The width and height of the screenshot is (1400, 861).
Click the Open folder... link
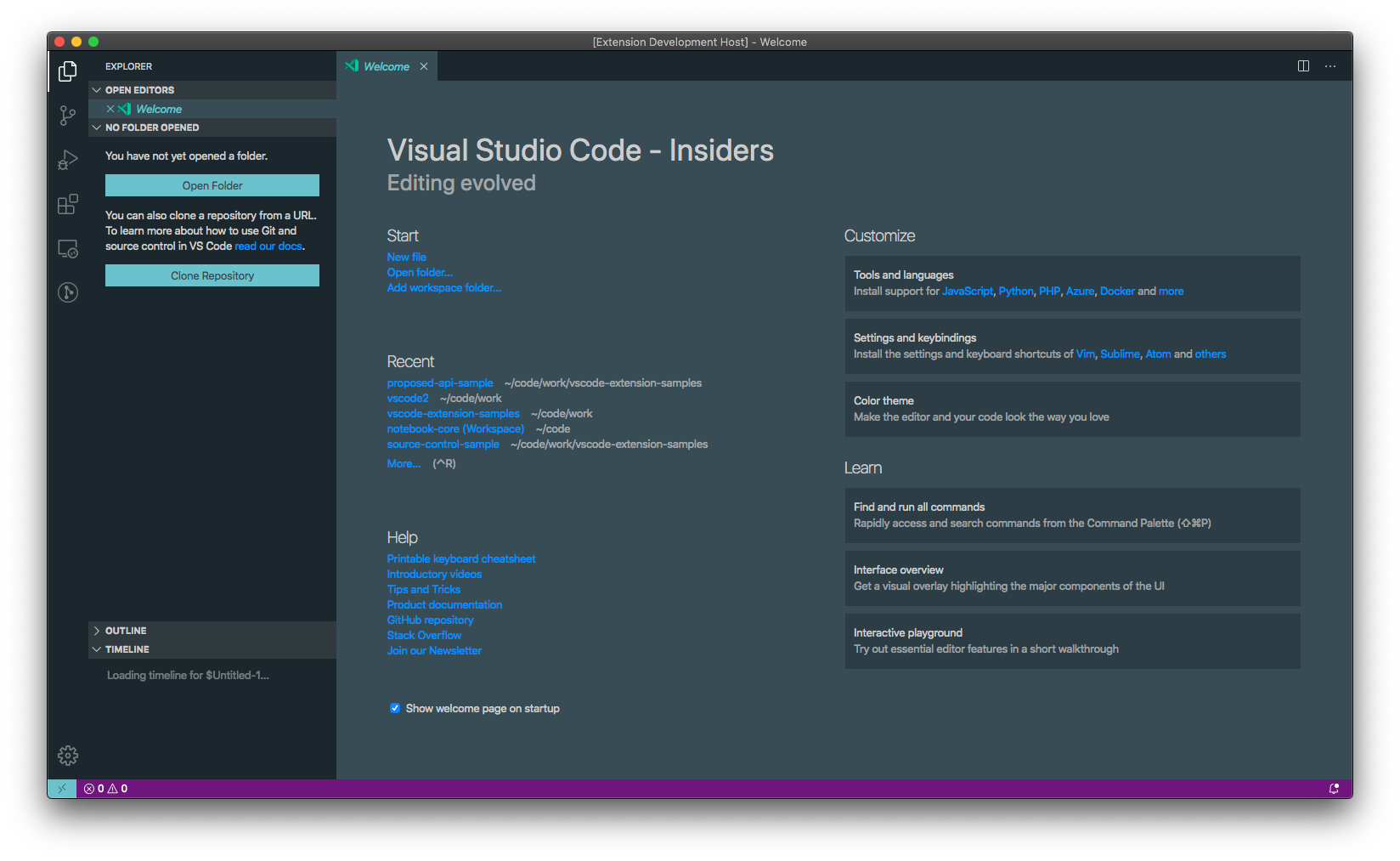pyautogui.click(x=420, y=273)
